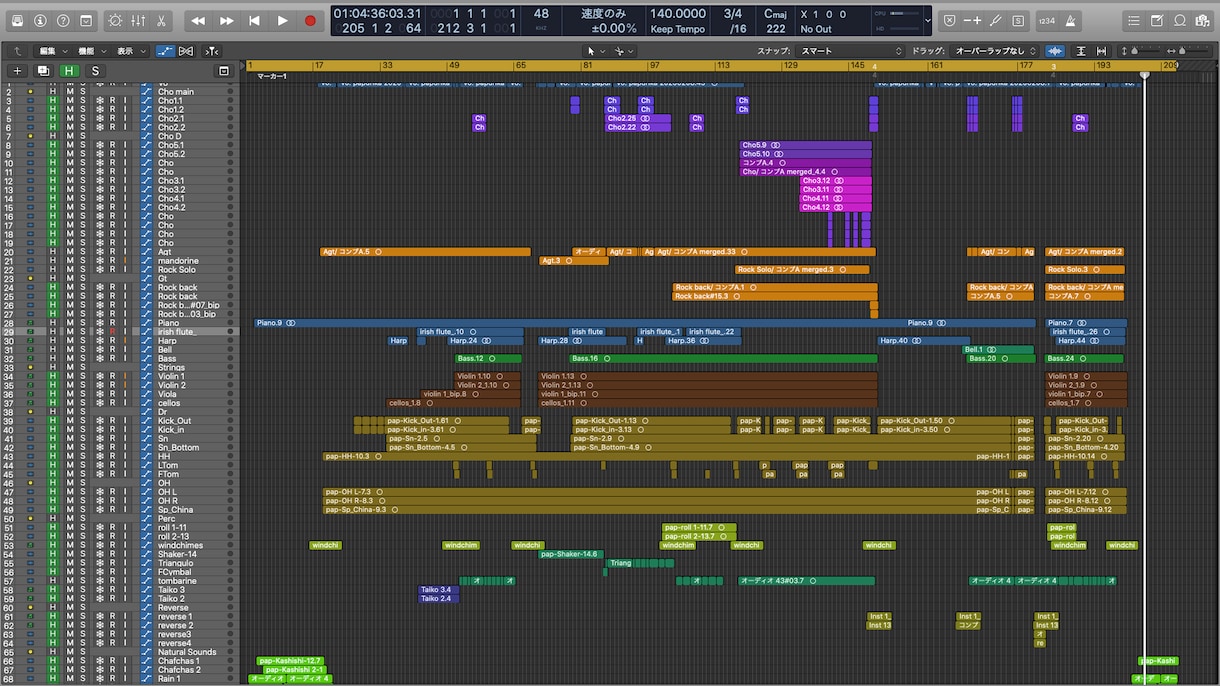Toggle Flex view in the tracks area
The height and width of the screenshot is (686, 1220).
[x=186, y=50]
